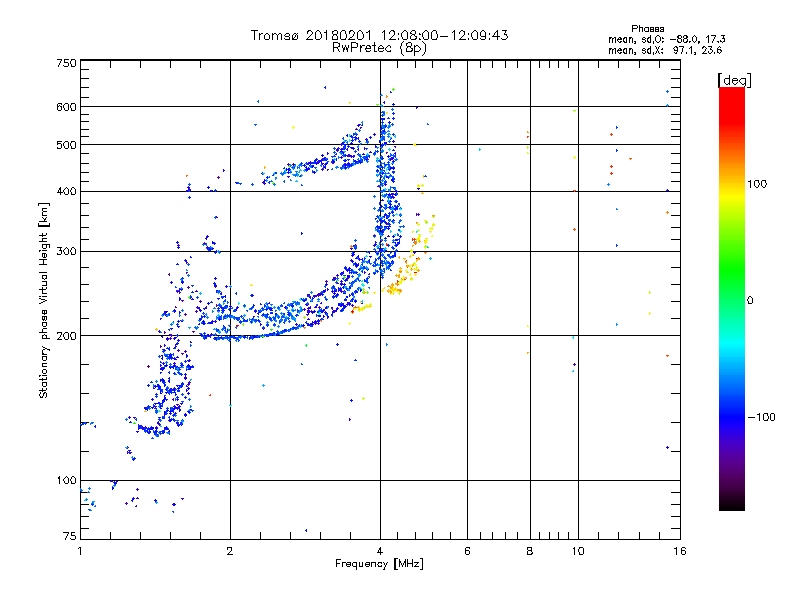Click the x-axis tick label '1'

(x=80, y=551)
